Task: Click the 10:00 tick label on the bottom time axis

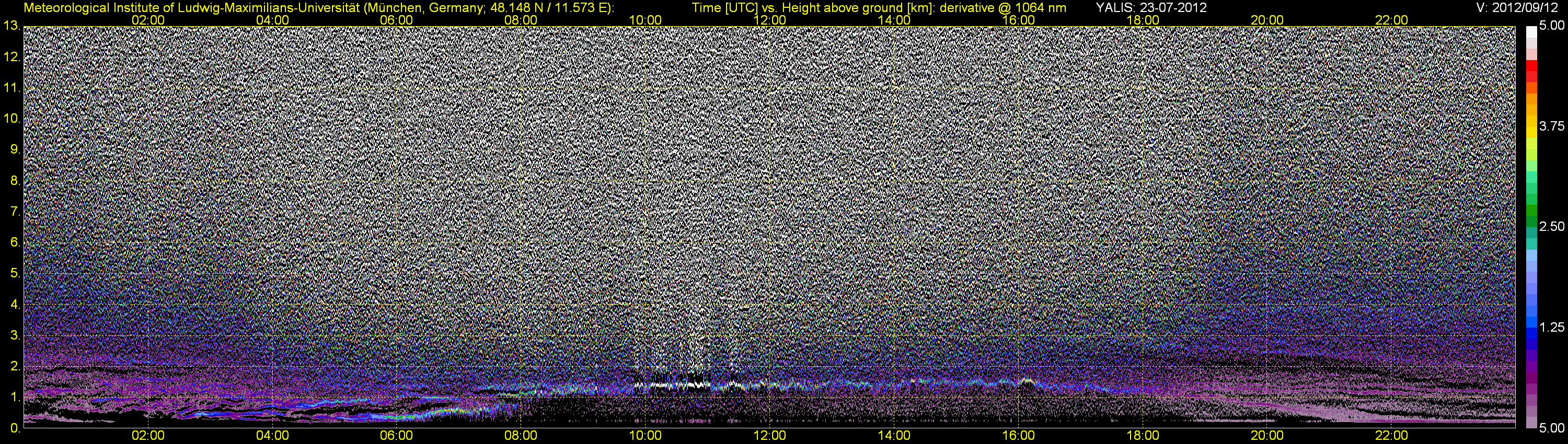Action: [x=645, y=436]
